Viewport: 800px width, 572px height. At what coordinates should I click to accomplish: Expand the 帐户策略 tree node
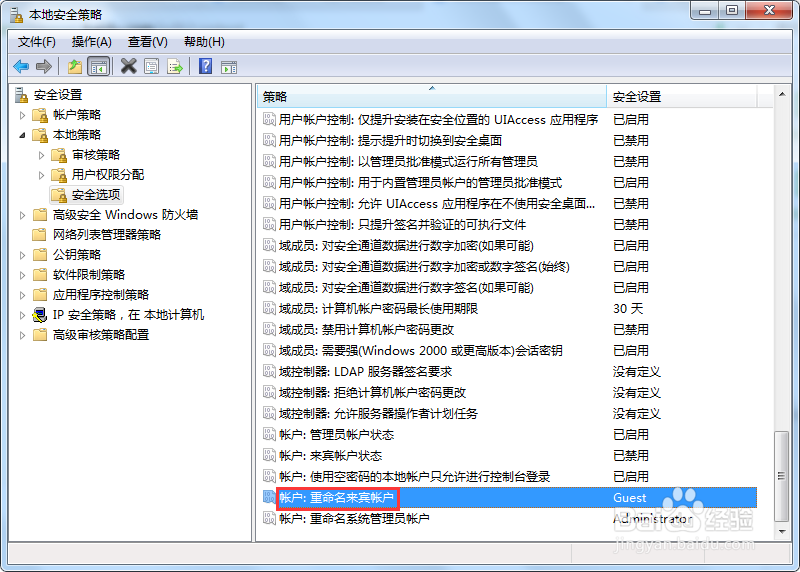[x=22, y=115]
